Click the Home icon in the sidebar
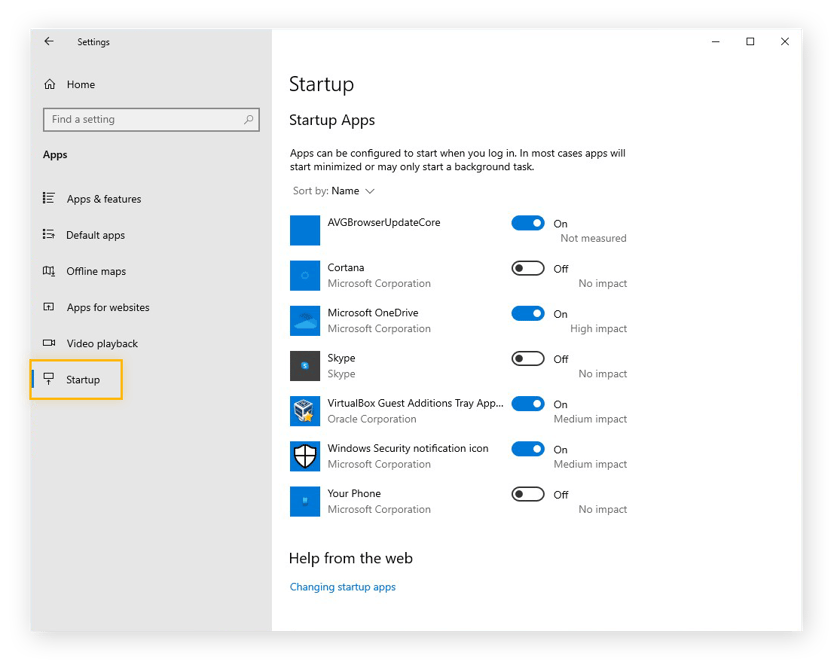The height and width of the screenshot is (671, 840). pyautogui.click(x=49, y=84)
